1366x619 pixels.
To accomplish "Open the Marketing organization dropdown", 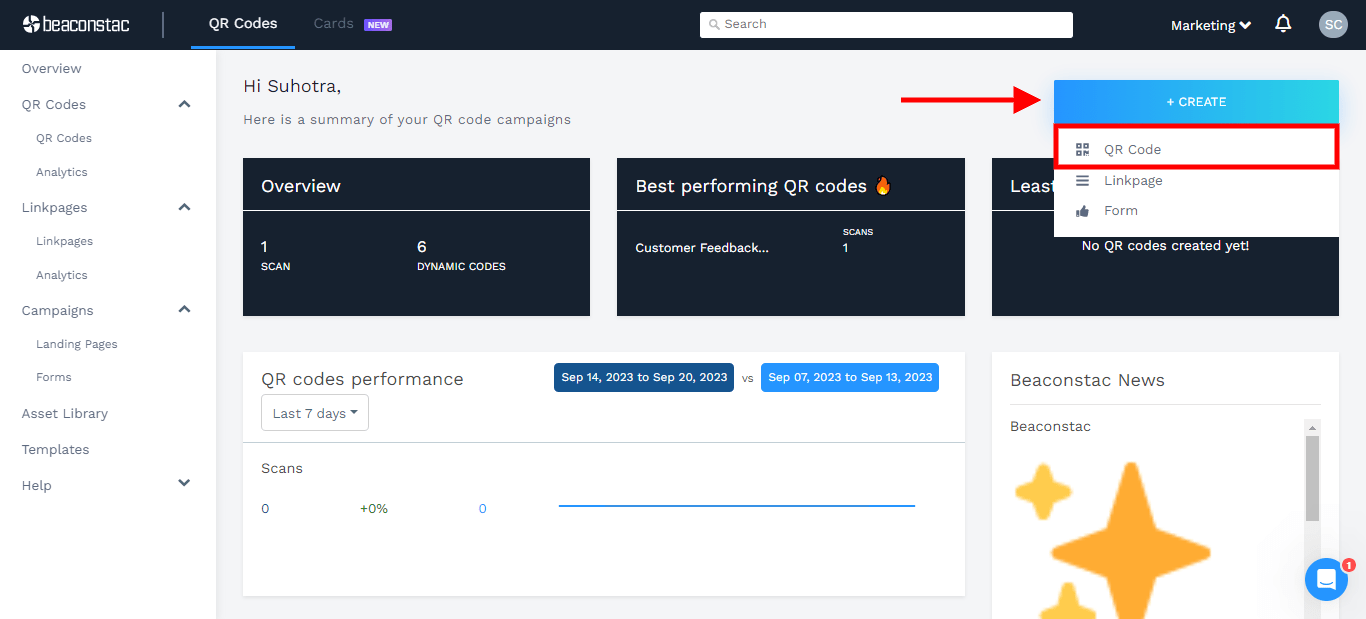I will [1211, 25].
